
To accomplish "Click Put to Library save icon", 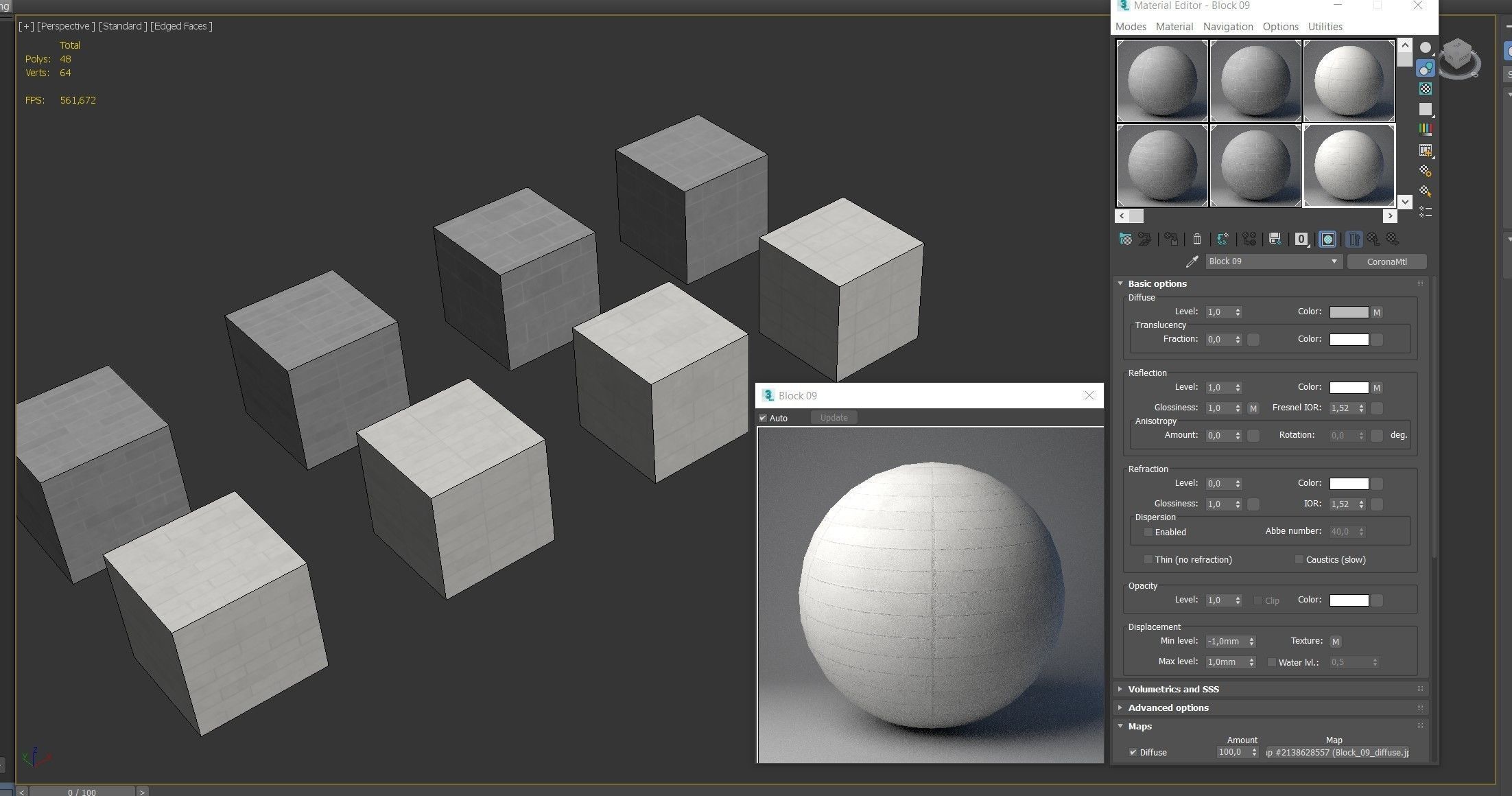I will (x=1275, y=239).
